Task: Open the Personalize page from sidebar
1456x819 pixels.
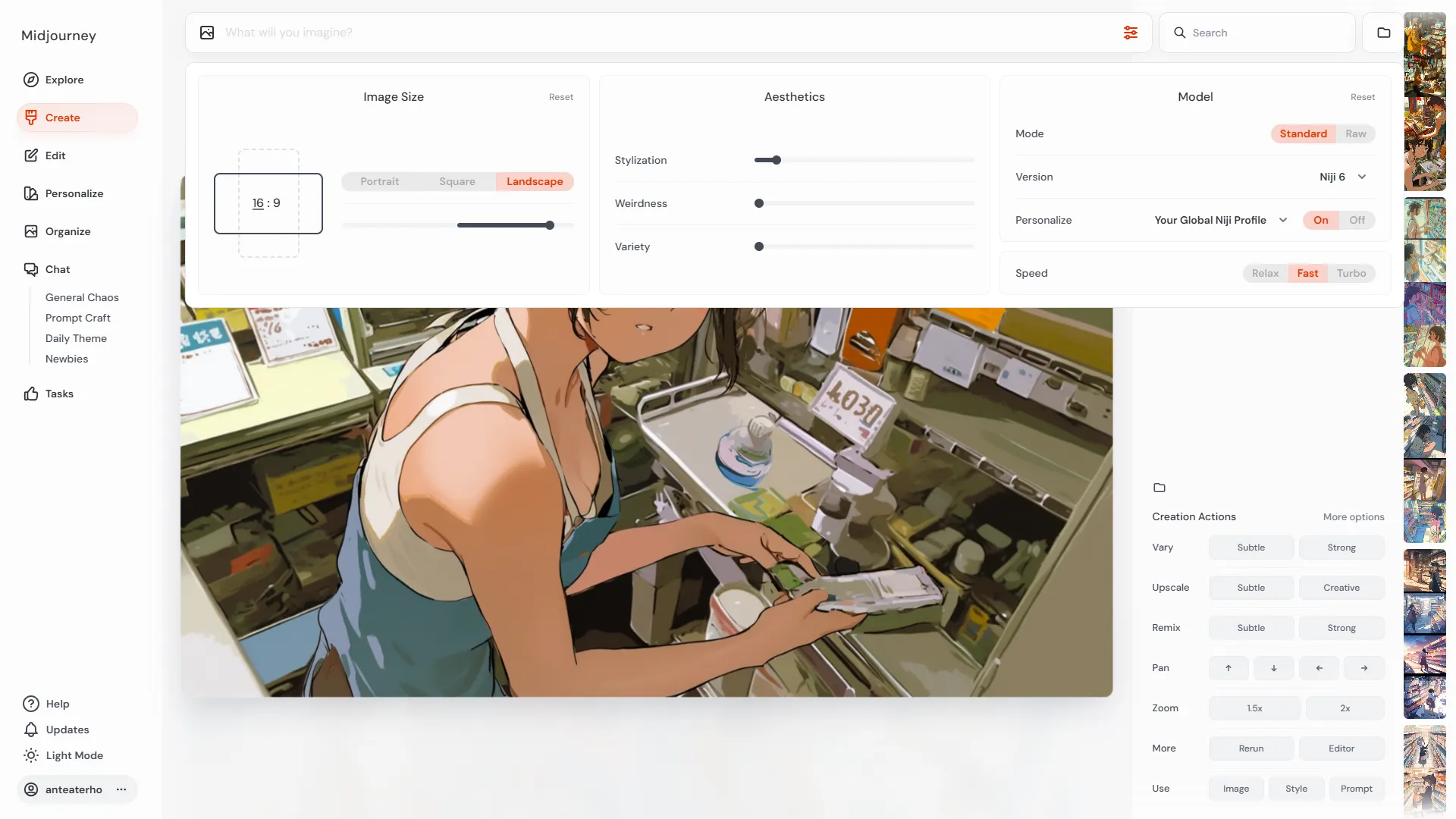Action: tap(74, 193)
